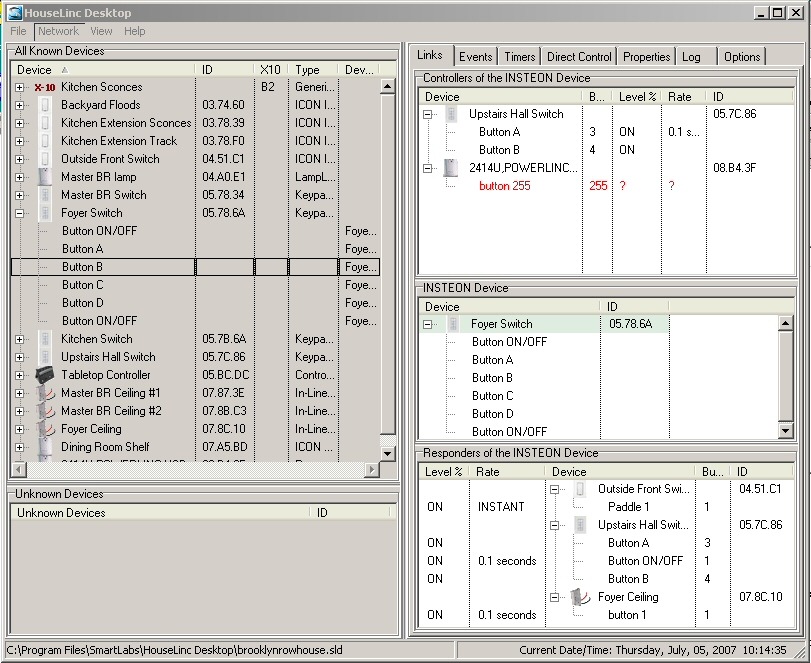The image size is (811, 663).
Task: Select the red 'button 255' controller entry
Action: 505,186
